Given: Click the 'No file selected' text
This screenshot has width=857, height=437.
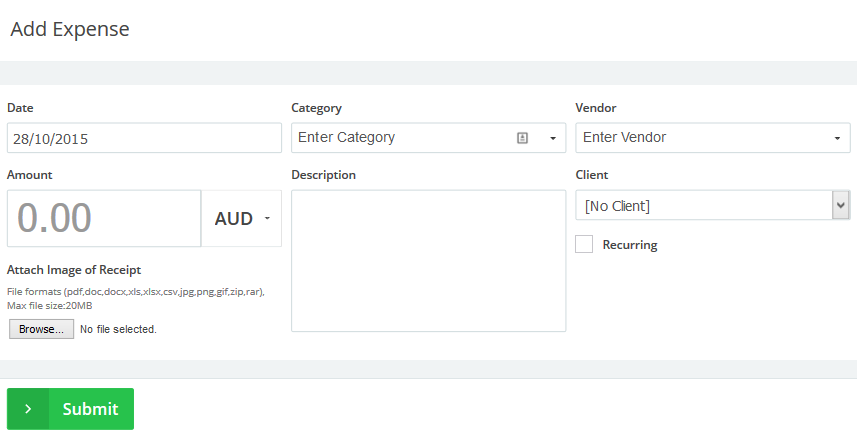Looking at the screenshot, I should [118, 329].
